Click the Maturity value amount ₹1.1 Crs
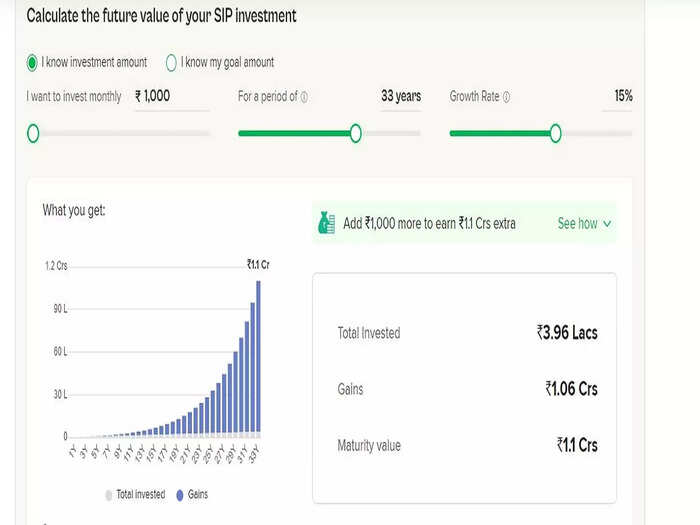Screen dimensions: 700x525 pyautogui.click(x=577, y=445)
